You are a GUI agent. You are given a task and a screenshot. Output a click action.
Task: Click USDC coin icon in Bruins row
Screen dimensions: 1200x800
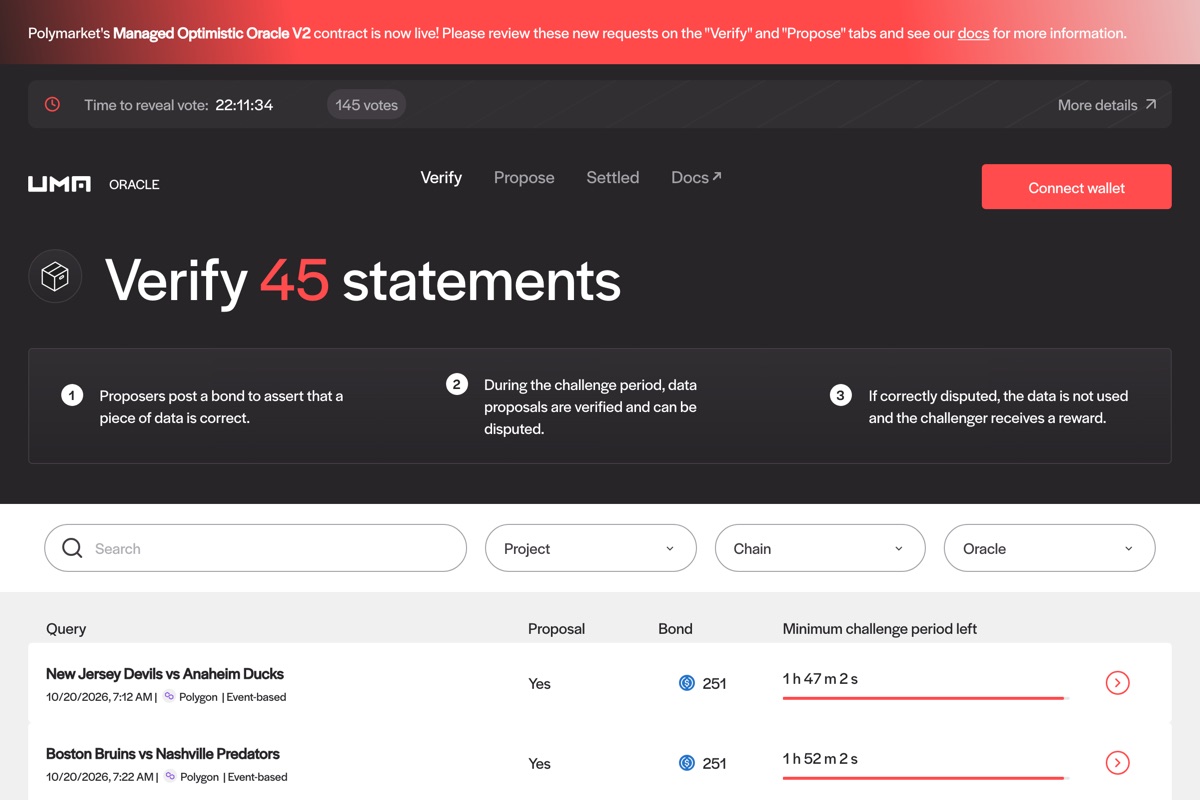click(687, 763)
